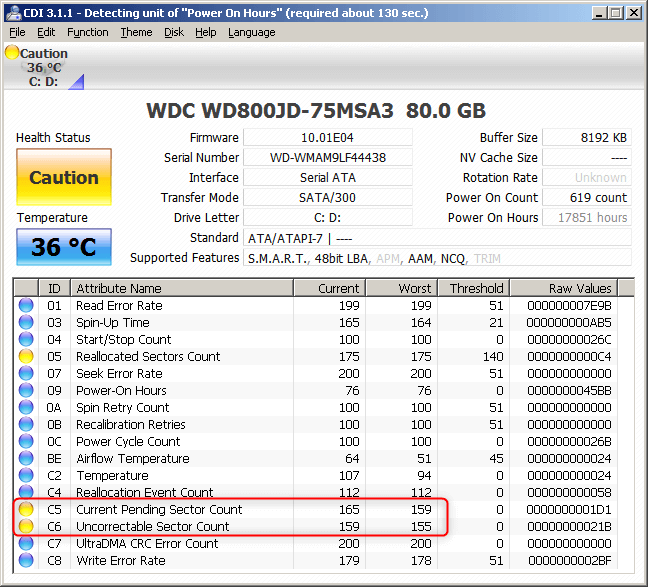Select the Write Error Rate attribute name
The height and width of the screenshot is (587, 648).
tap(121, 560)
